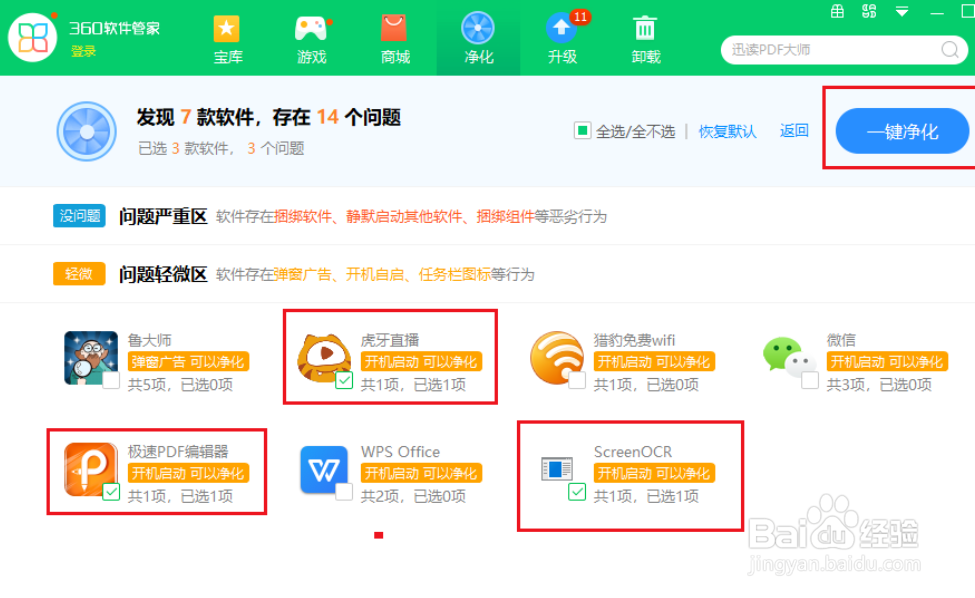Click the 虎牙直播 app icon
Viewport: 975px width, 598px height.
[324, 357]
